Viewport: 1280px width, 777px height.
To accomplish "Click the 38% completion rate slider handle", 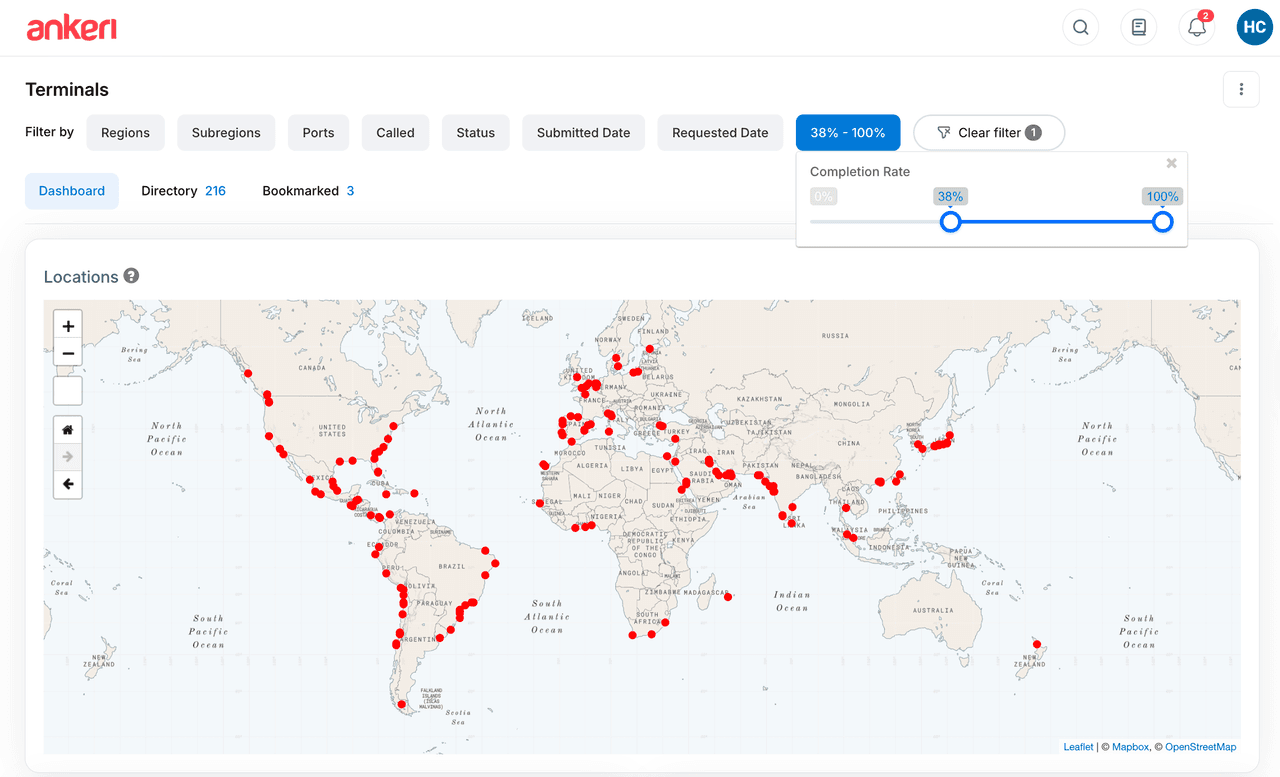I will click(951, 222).
